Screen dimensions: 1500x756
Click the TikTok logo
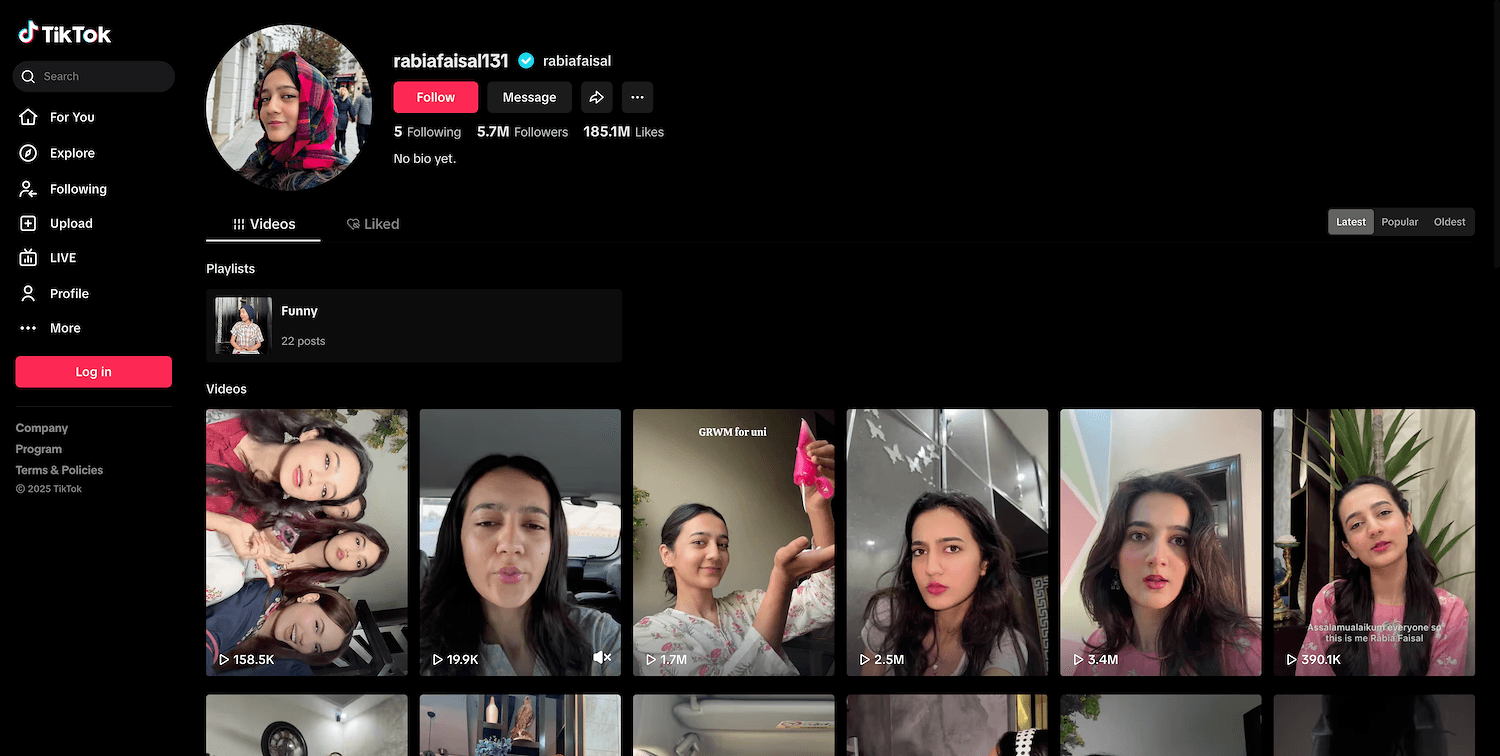click(65, 34)
